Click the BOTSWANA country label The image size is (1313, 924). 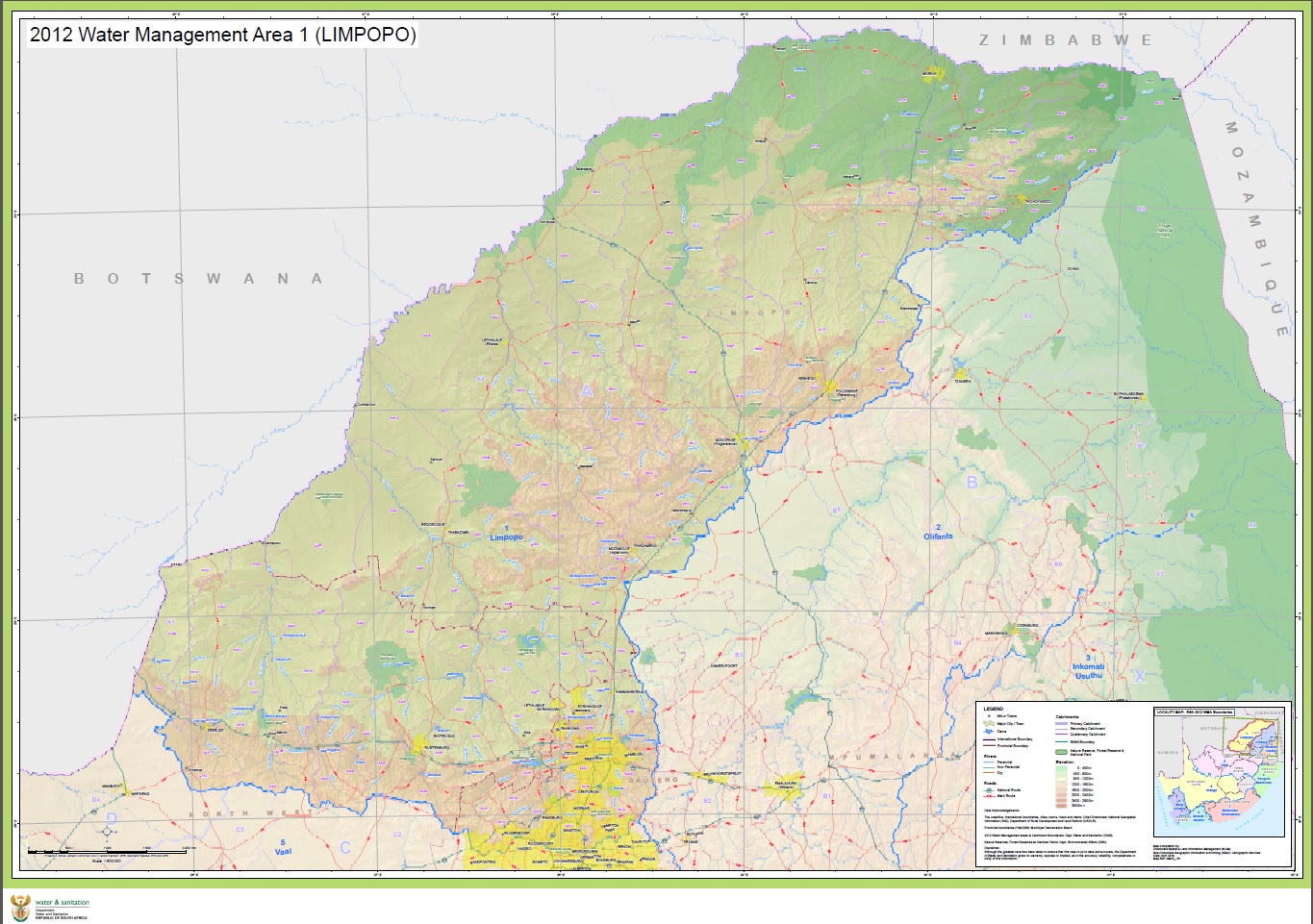(x=197, y=279)
